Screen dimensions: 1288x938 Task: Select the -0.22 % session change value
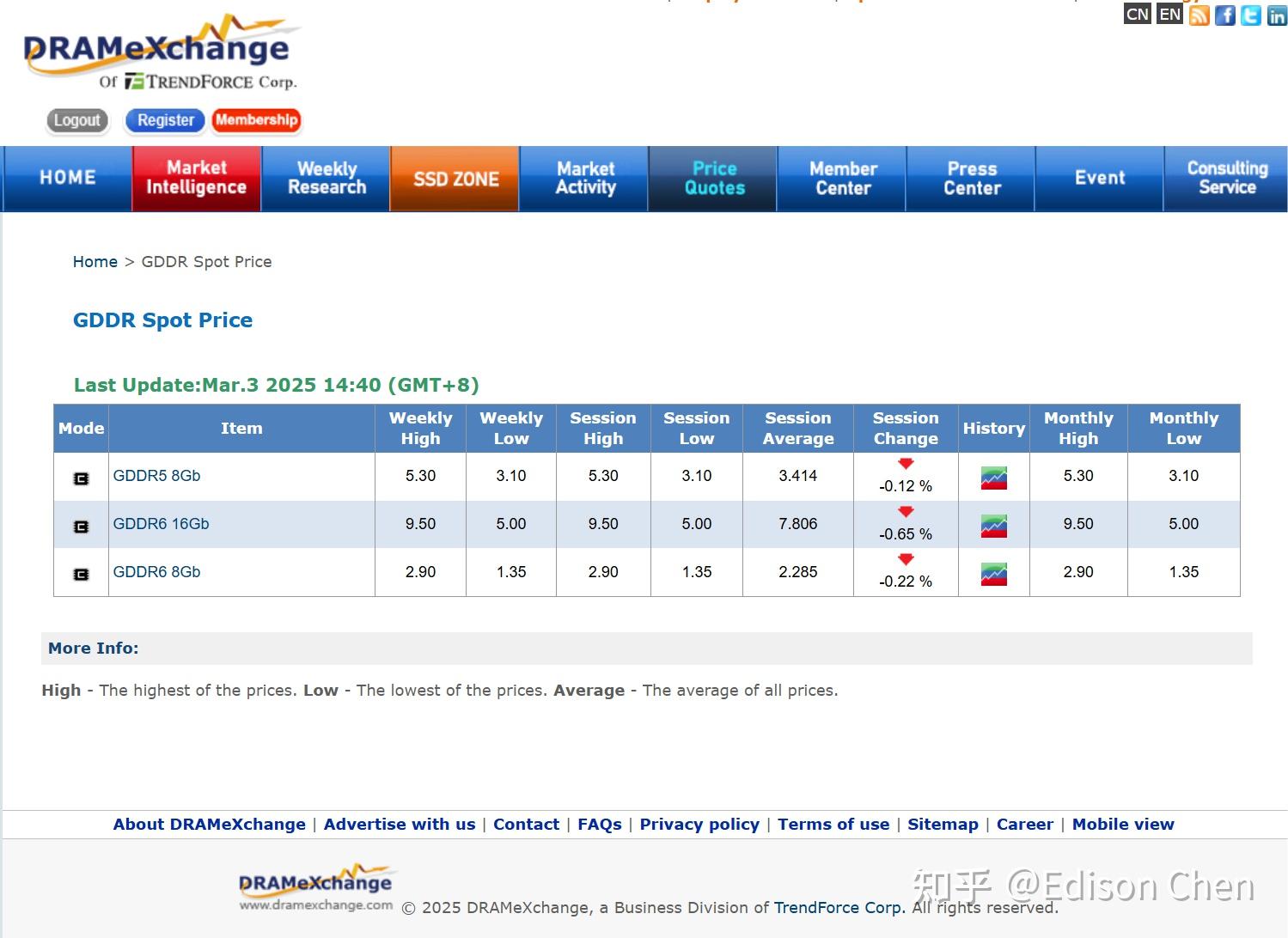click(906, 582)
